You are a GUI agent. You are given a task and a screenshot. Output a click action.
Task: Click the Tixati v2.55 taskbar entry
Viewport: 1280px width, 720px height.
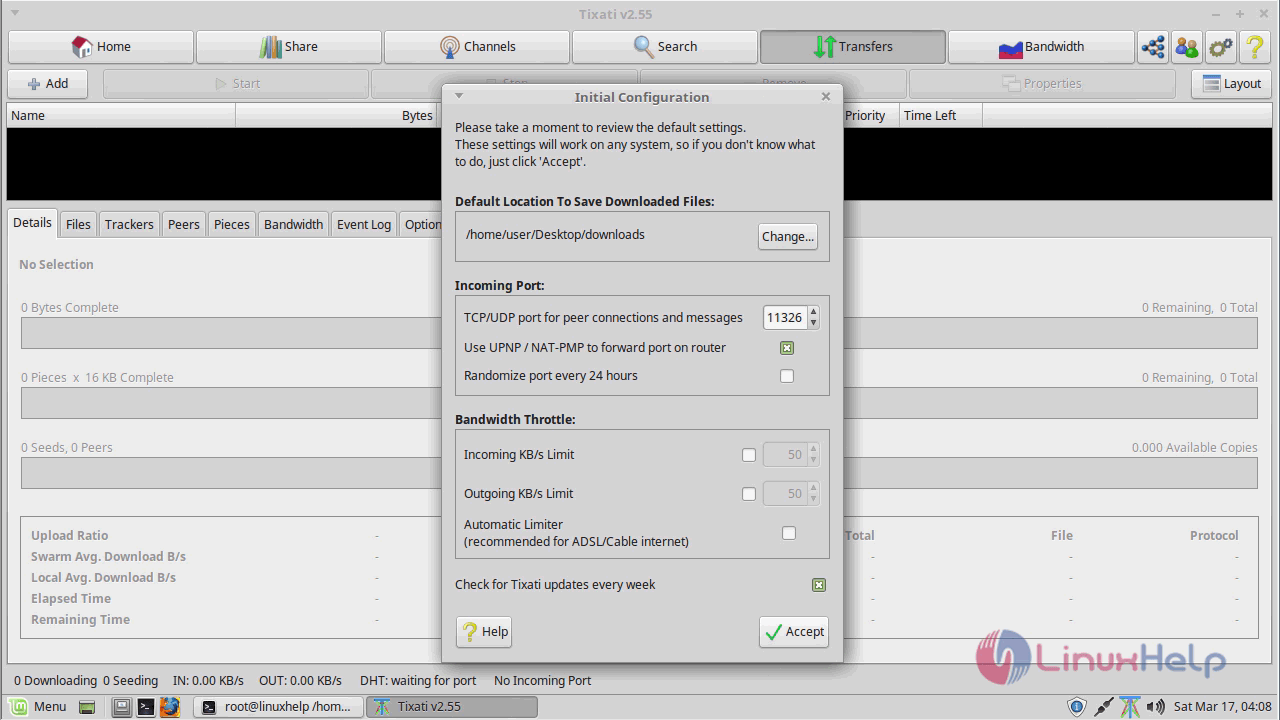click(x=453, y=707)
